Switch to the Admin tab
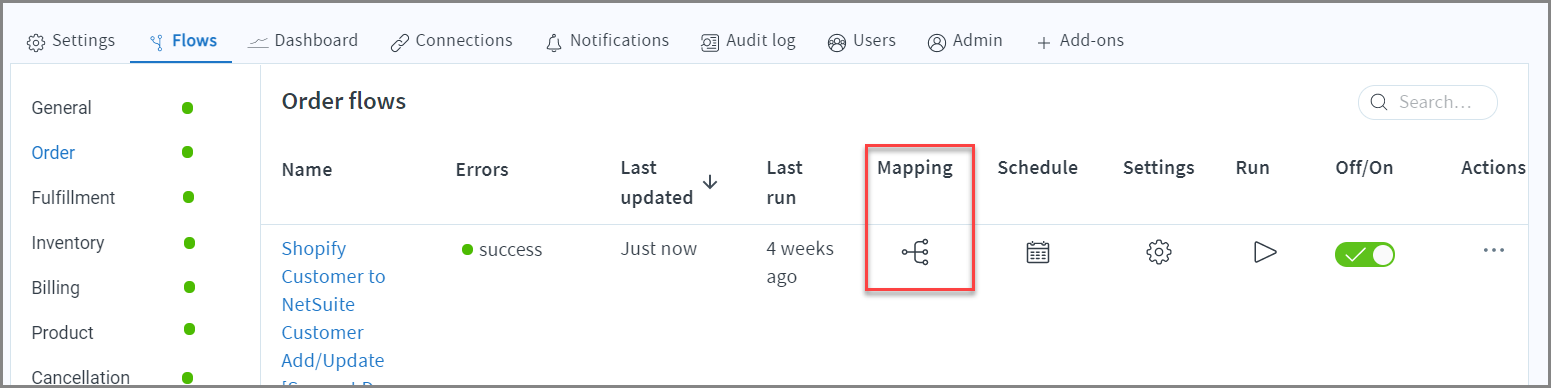This screenshot has width=1551, height=388. coord(965,41)
